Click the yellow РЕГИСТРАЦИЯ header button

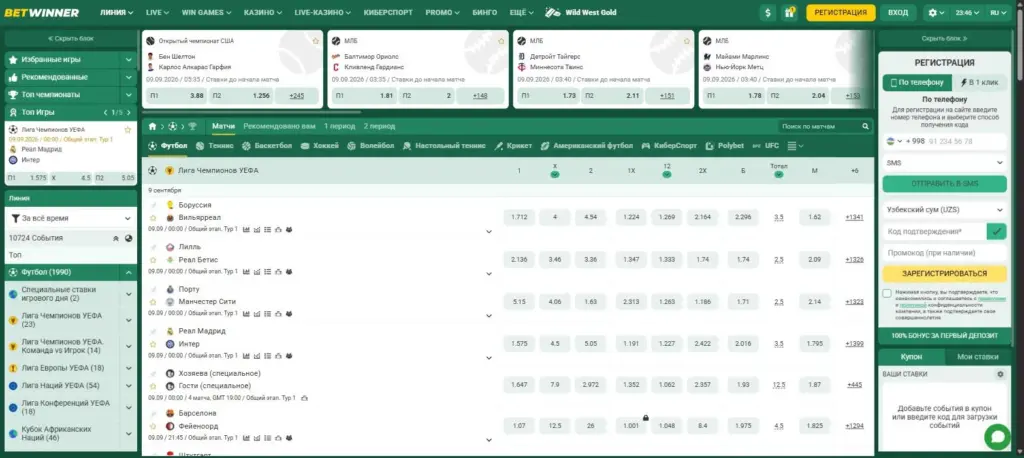tap(840, 12)
